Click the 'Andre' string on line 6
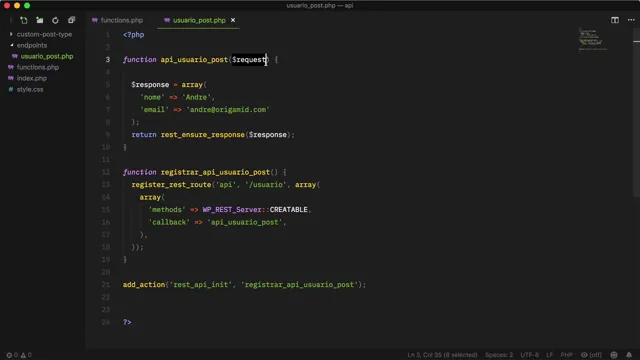640x360 pixels. tap(196, 97)
